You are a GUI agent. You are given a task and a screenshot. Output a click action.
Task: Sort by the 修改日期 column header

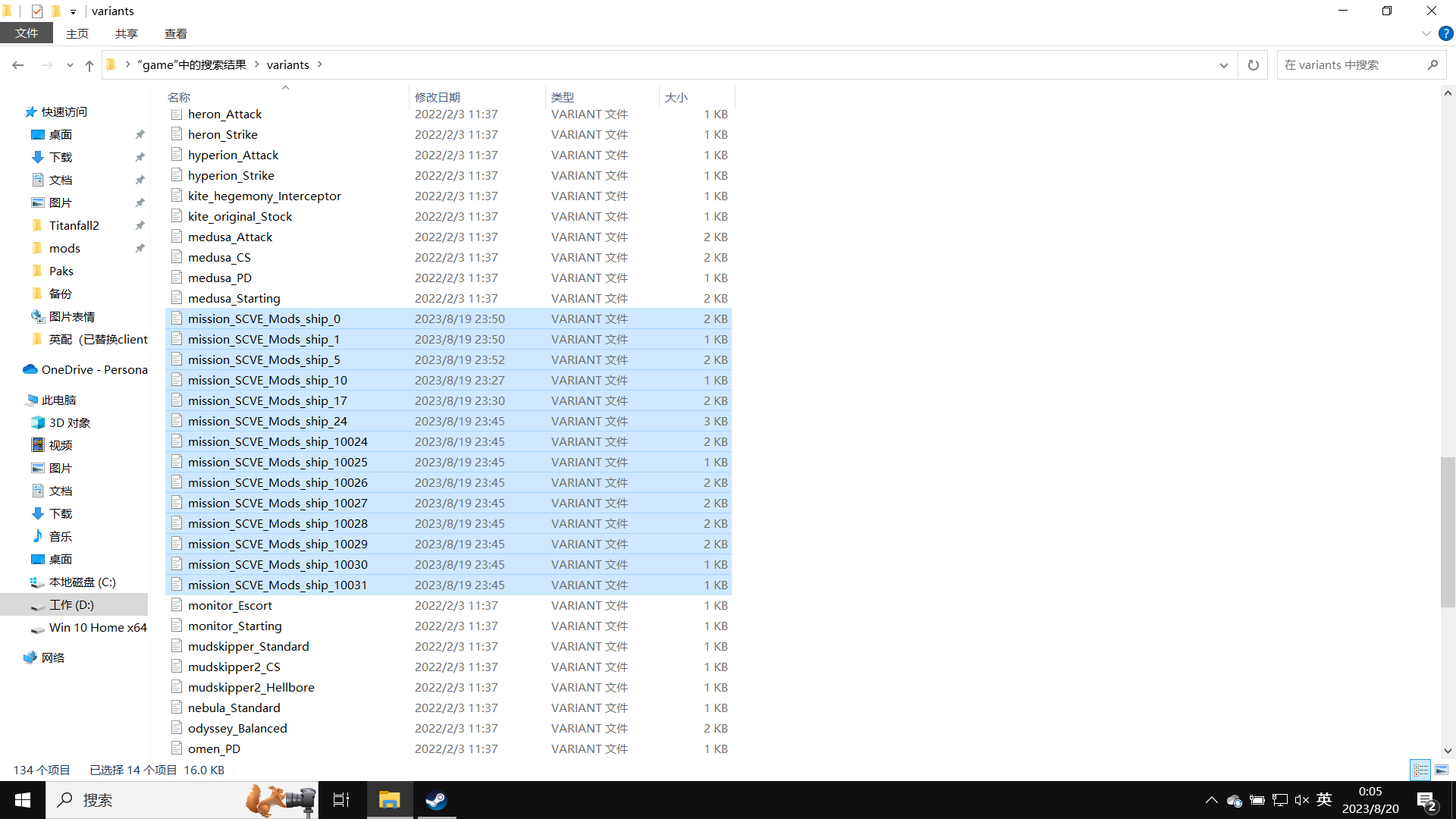click(438, 97)
